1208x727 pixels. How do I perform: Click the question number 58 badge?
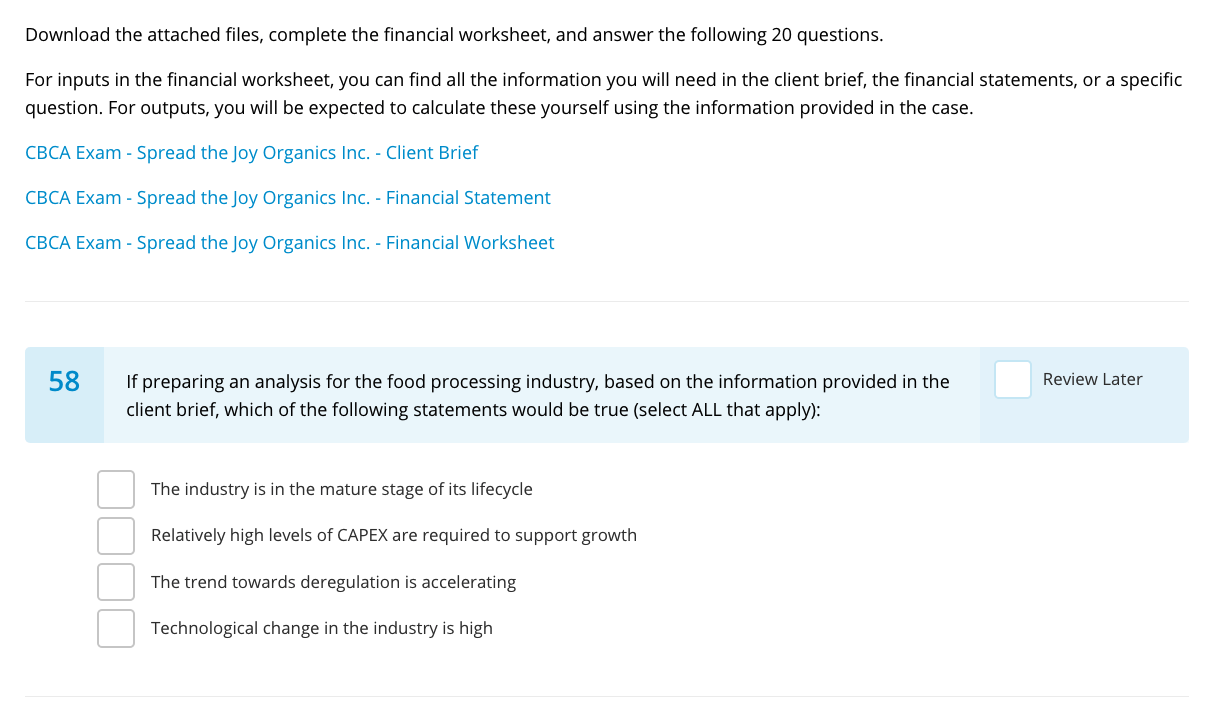64,382
